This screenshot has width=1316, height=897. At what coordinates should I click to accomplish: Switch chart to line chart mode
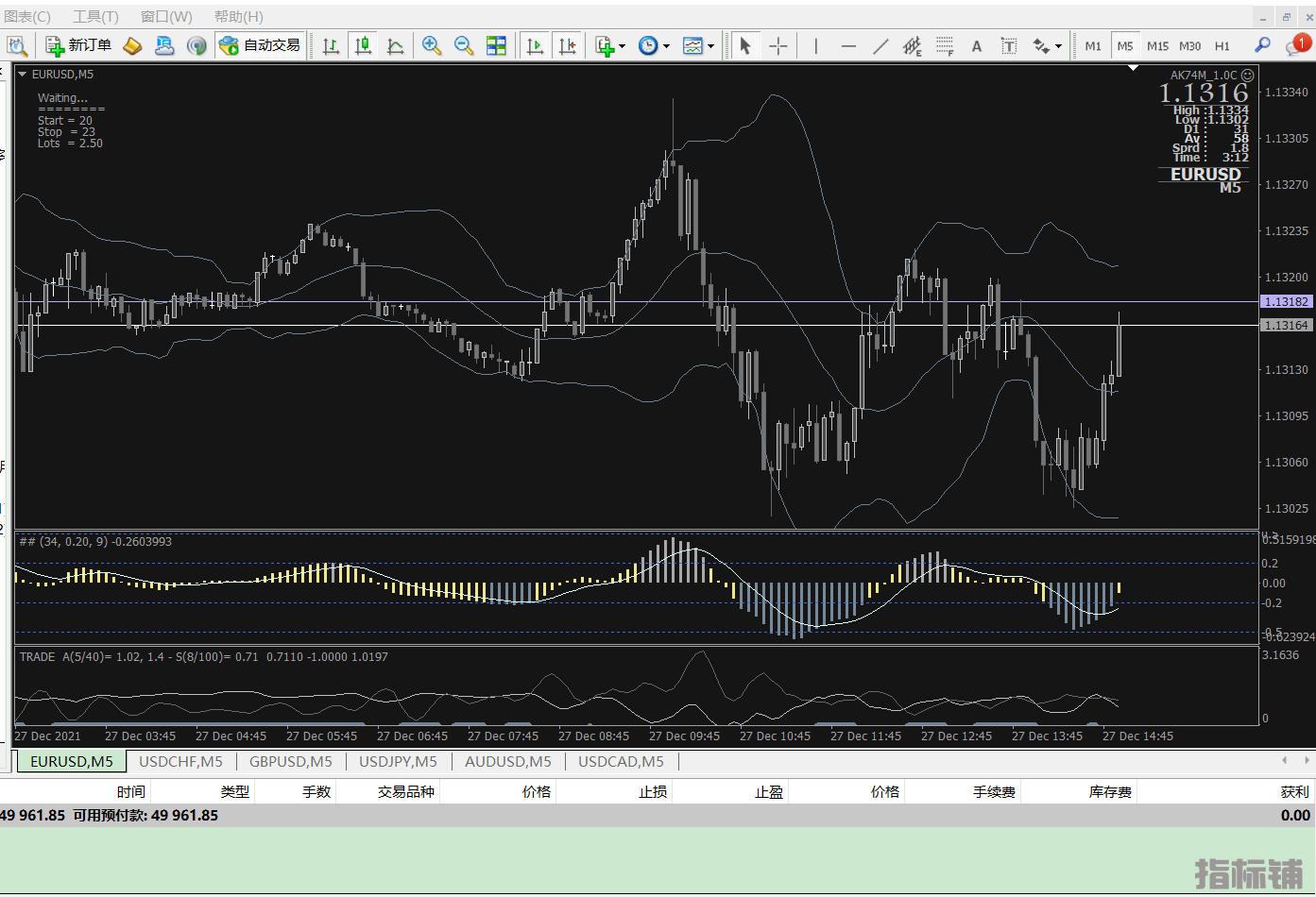396,45
